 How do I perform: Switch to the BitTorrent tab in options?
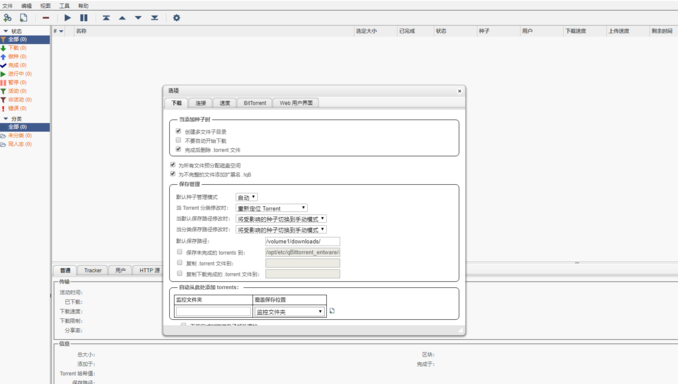tap(255, 103)
